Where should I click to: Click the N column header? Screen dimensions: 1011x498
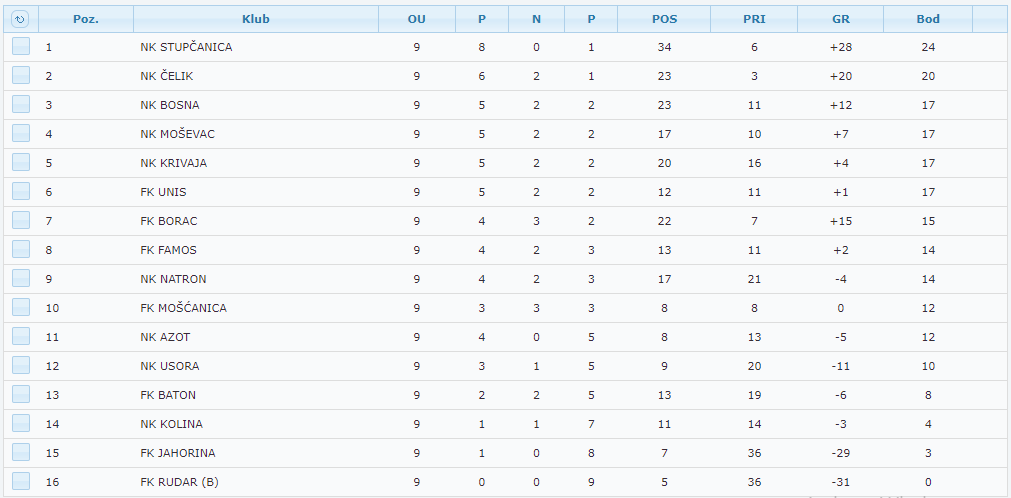536,19
